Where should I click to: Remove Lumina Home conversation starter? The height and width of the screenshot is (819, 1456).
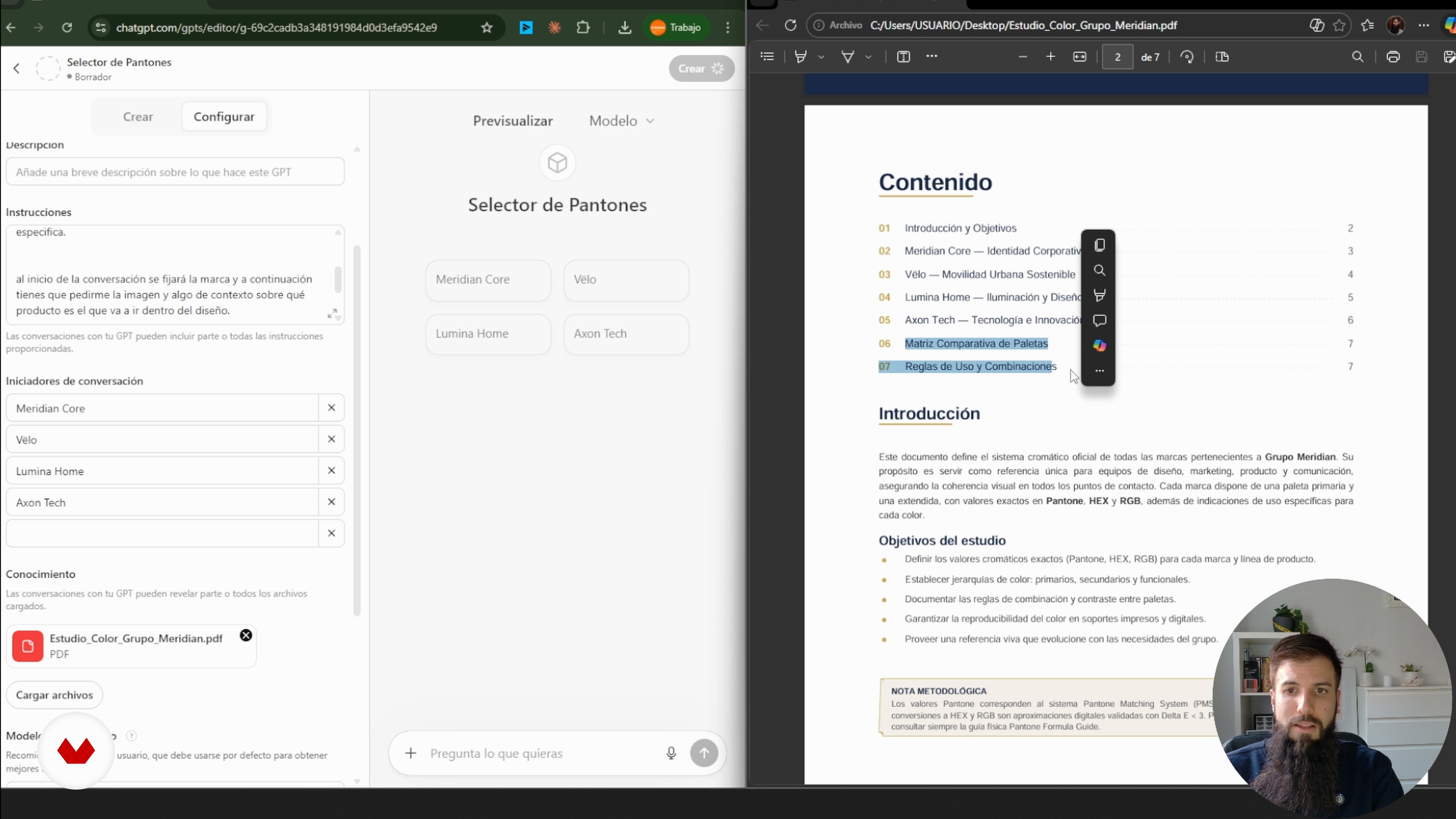click(x=332, y=470)
